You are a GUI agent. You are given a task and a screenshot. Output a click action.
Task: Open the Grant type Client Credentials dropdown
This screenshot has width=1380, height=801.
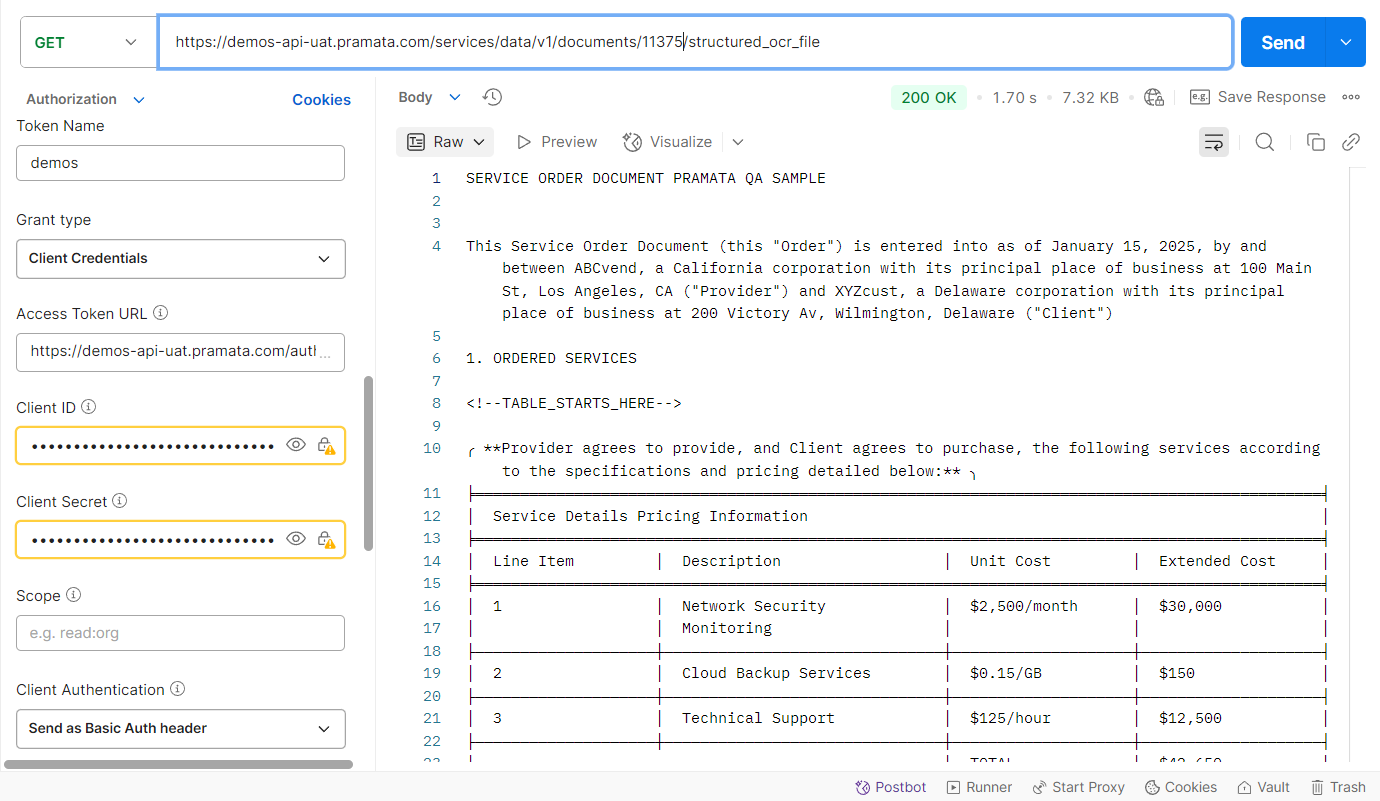pos(181,258)
